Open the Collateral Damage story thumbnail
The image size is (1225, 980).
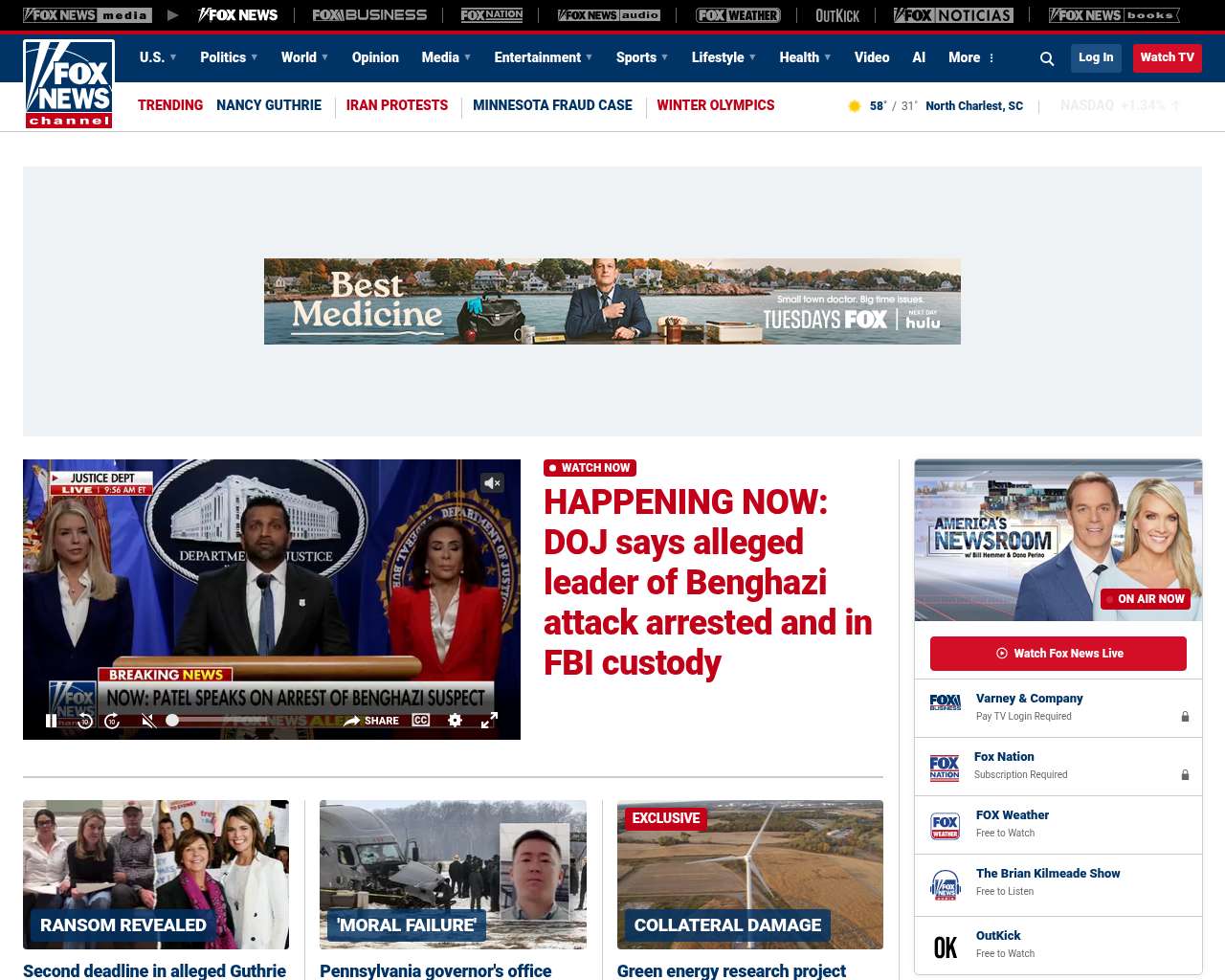(x=750, y=875)
